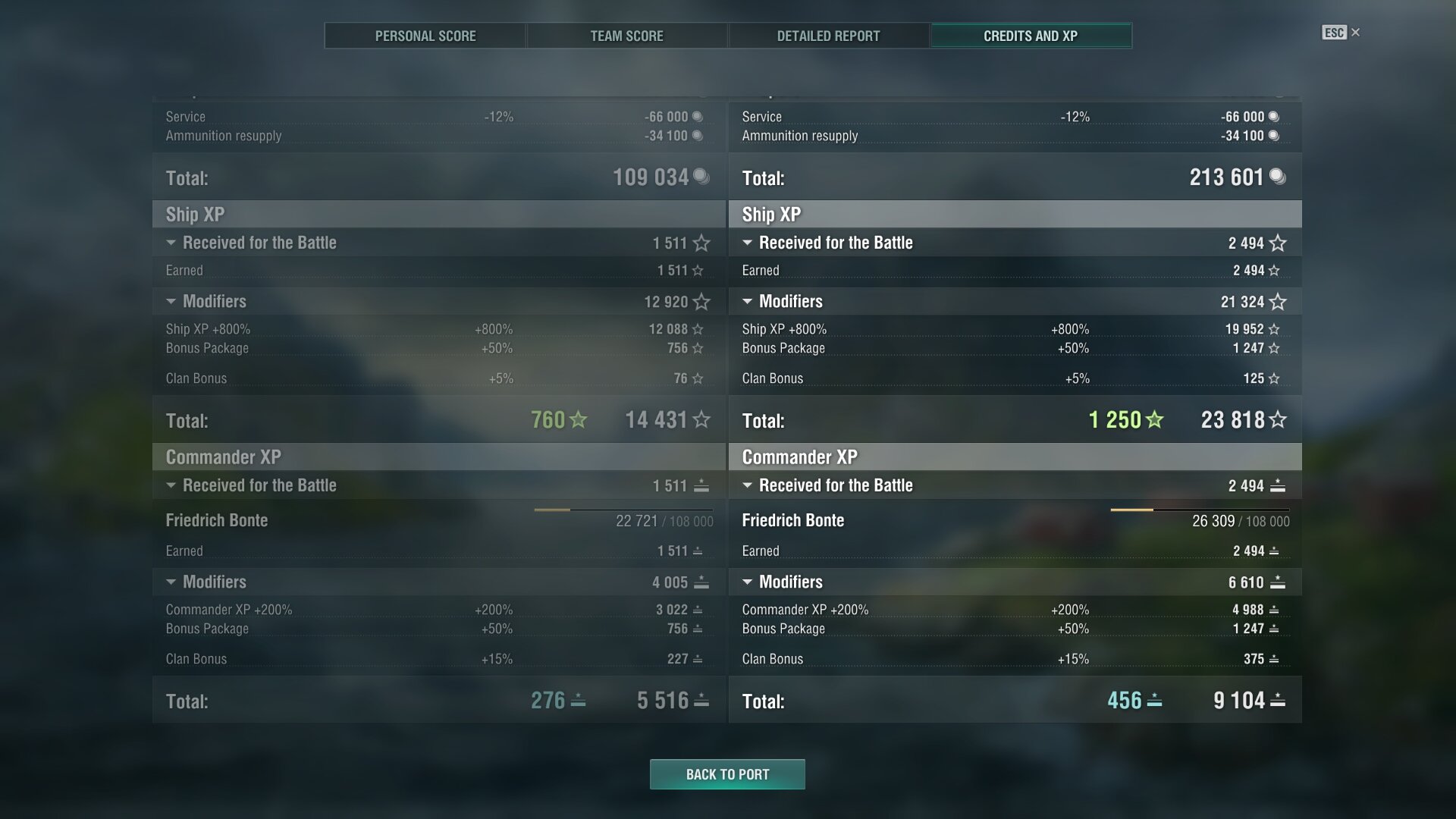Click the commander XP icon beside 9 104
The width and height of the screenshot is (1456, 819).
pyautogui.click(x=1278, y=701)
